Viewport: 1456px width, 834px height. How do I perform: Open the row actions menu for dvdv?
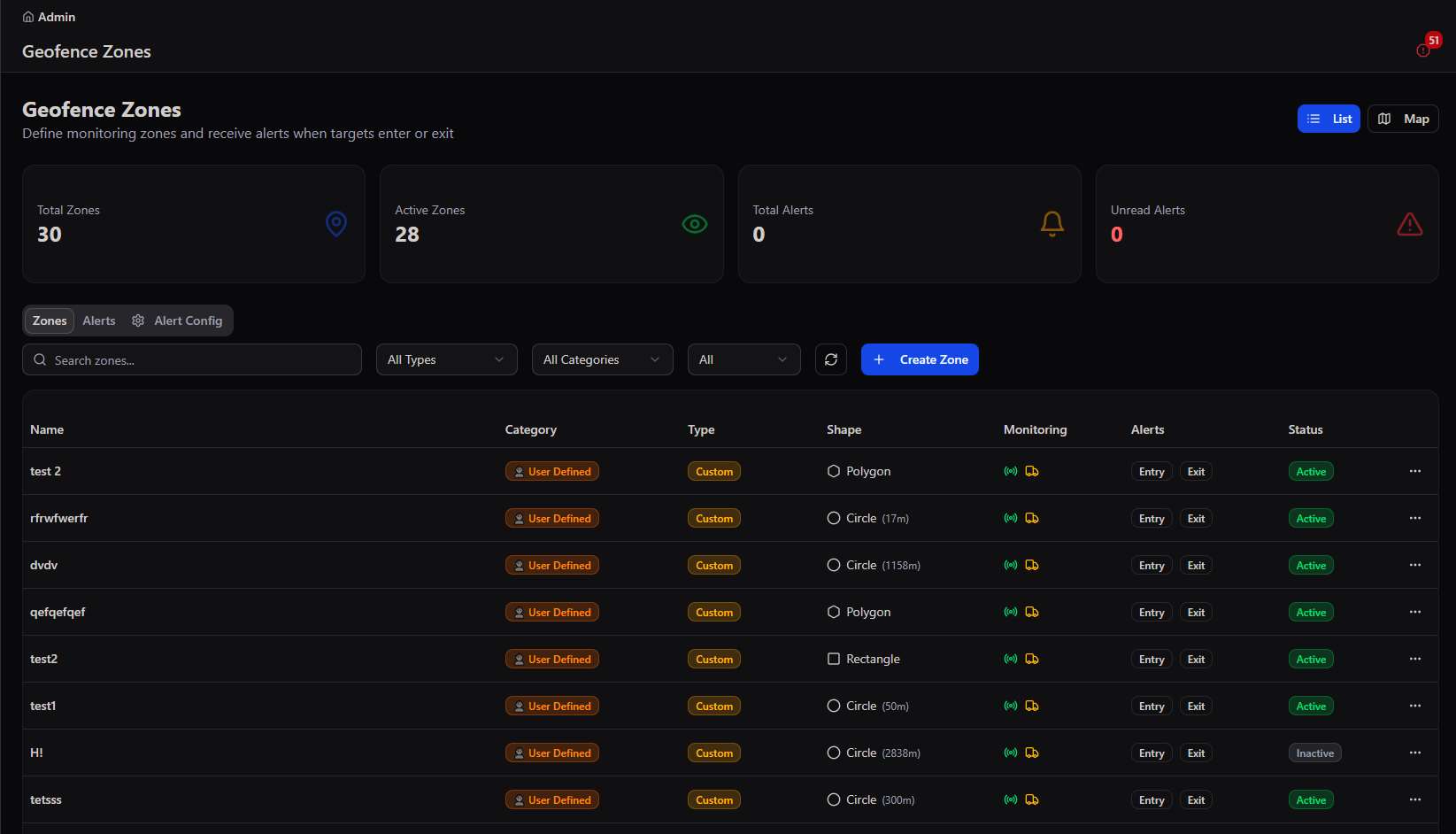pyautogui.click(x=1415, y=565)
